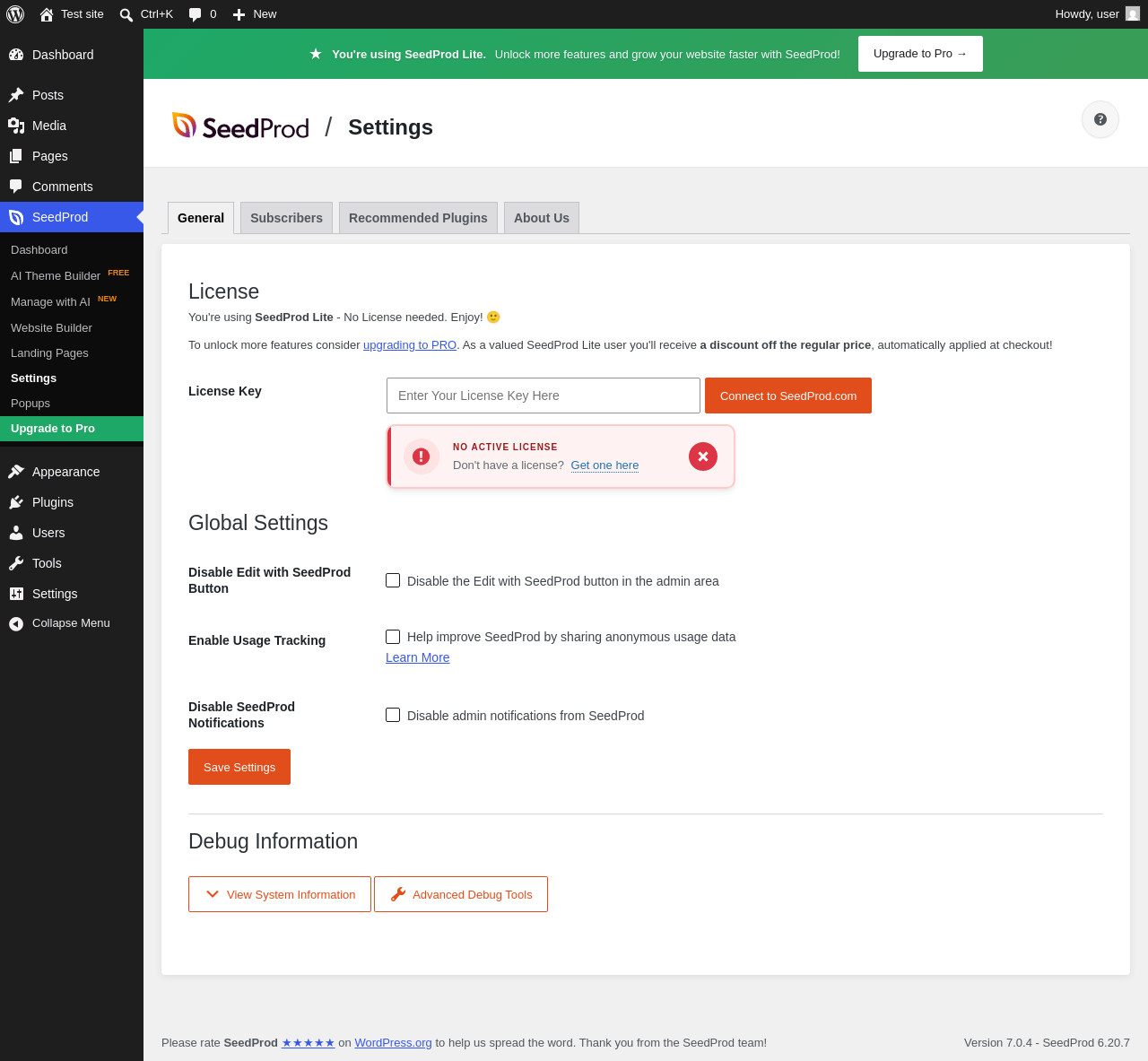The width and height of the screenshot is (1148, 1061).
Task: Click the star icon in upgrade banner
Action: tap(316, 54)
